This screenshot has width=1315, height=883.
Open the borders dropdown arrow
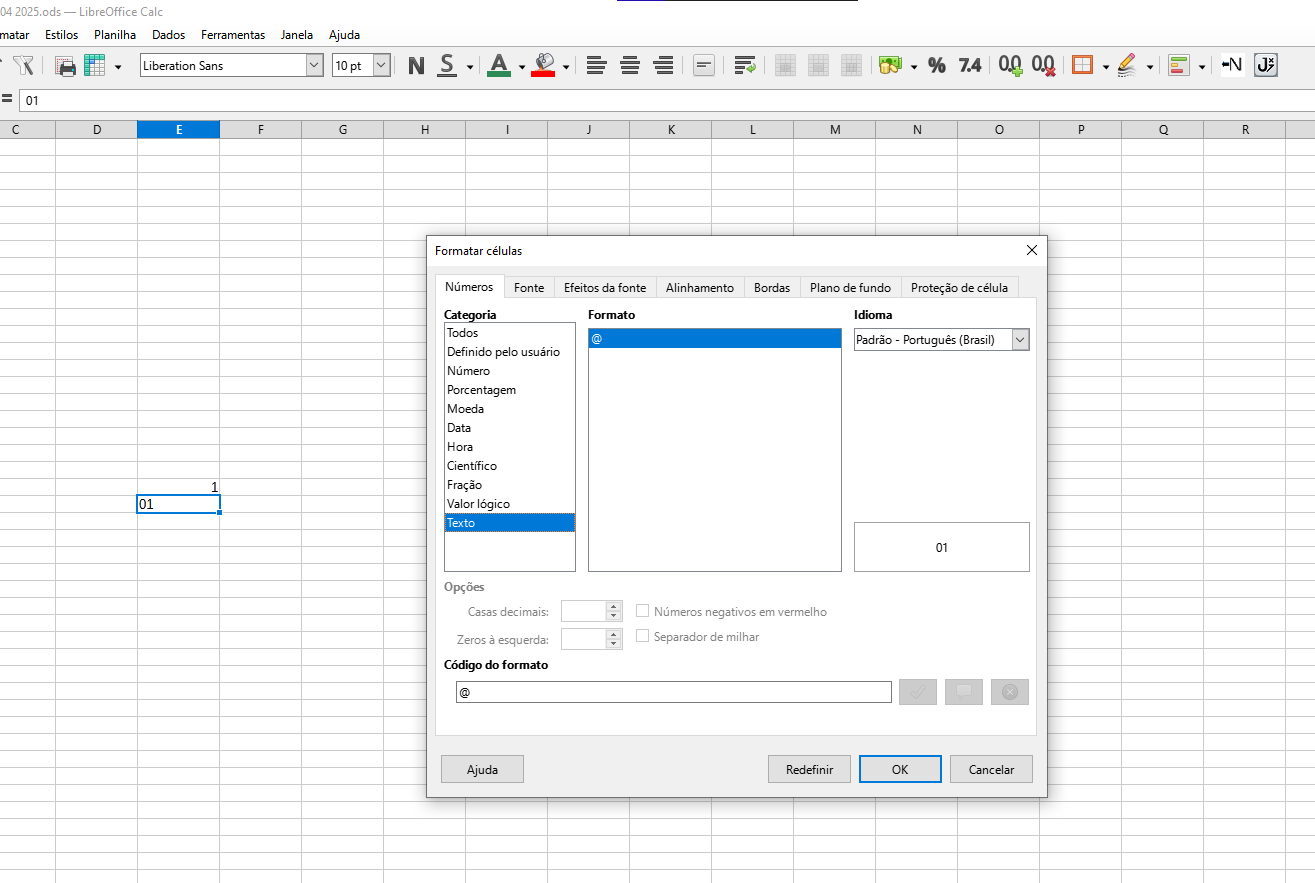[1105, 67]
